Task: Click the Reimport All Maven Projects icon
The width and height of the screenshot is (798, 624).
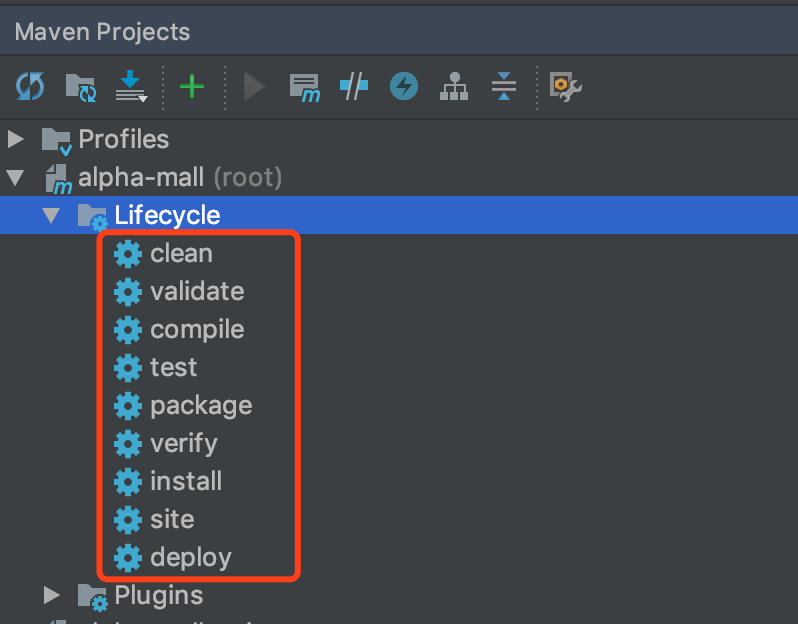Action: (x=30, y=87)
